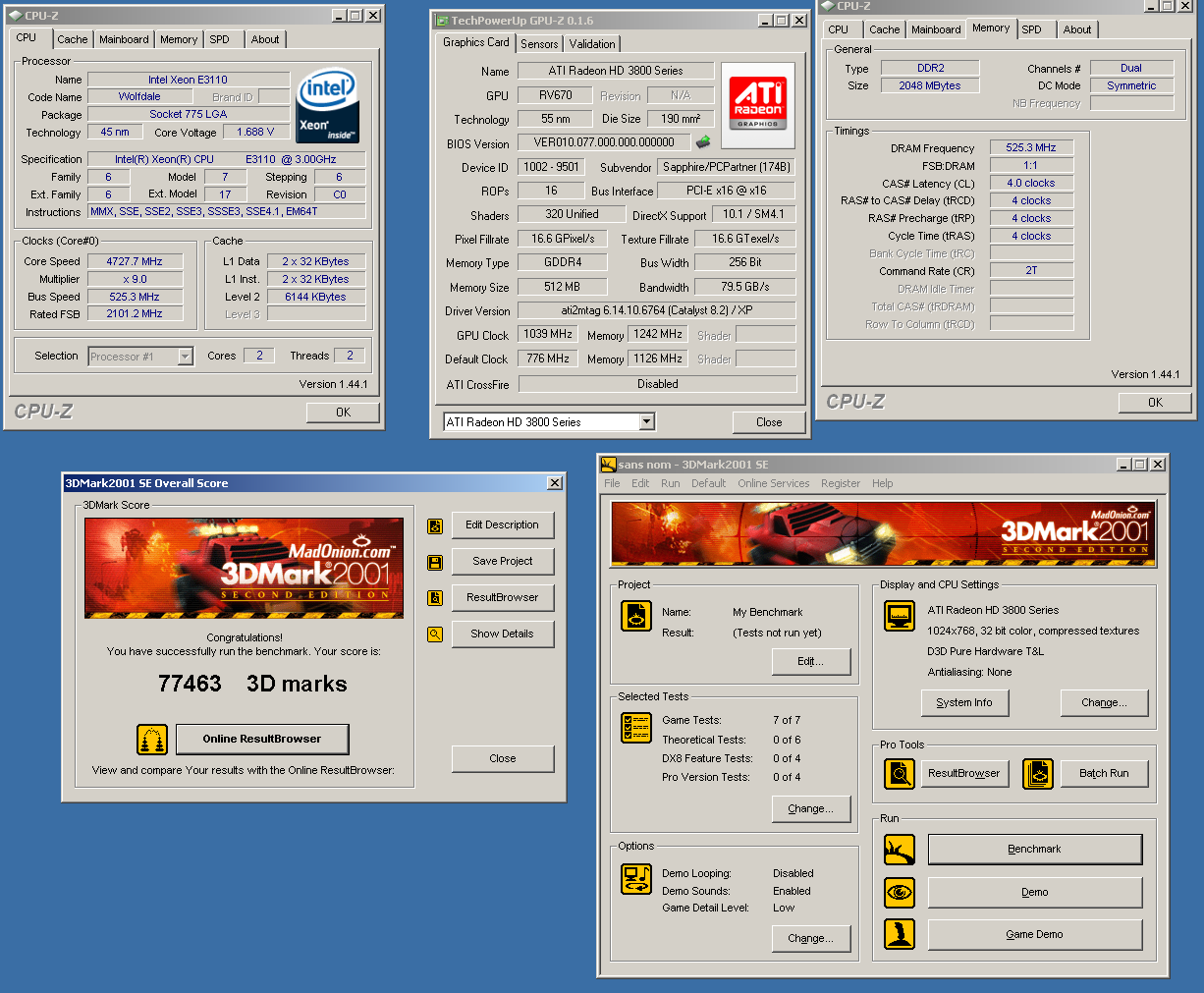The height and width of the screenshot is (993, 1204).
Task: Open the Validation tab in GPU-Z
Action: [592, 44]
